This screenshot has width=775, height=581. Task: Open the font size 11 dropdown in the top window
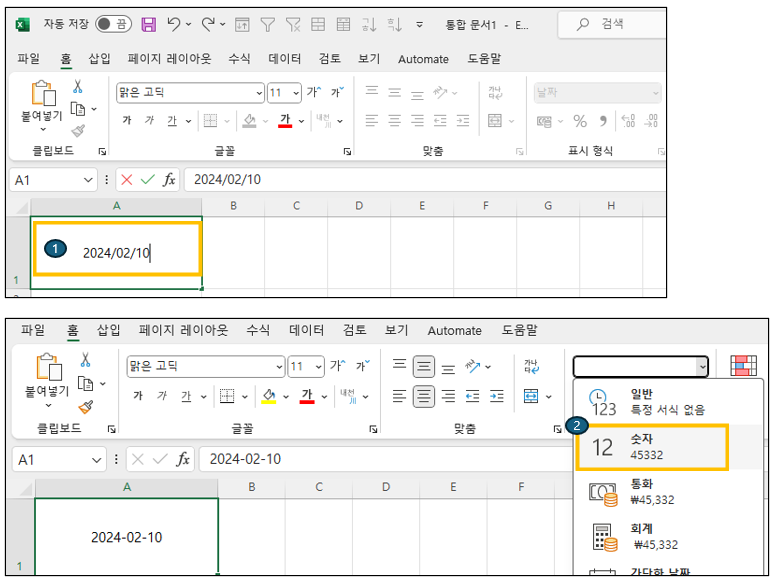point(296,92)
